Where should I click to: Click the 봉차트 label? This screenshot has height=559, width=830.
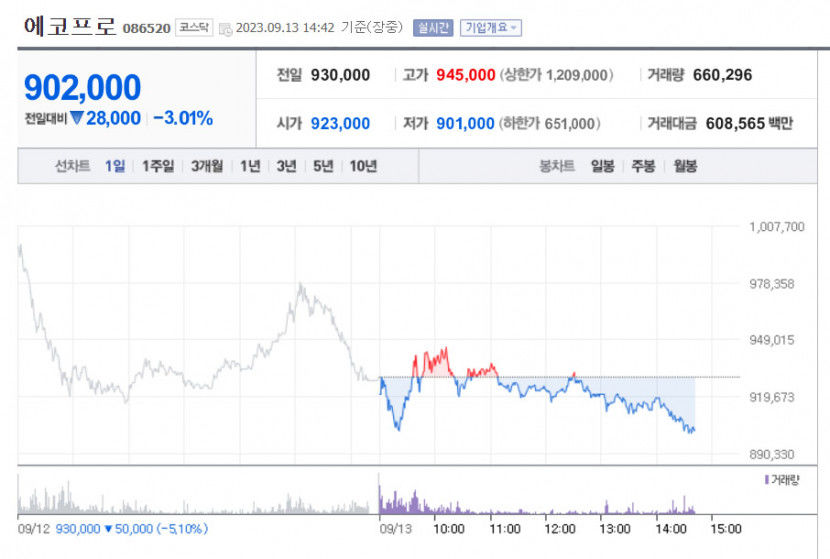pos(557,166)
